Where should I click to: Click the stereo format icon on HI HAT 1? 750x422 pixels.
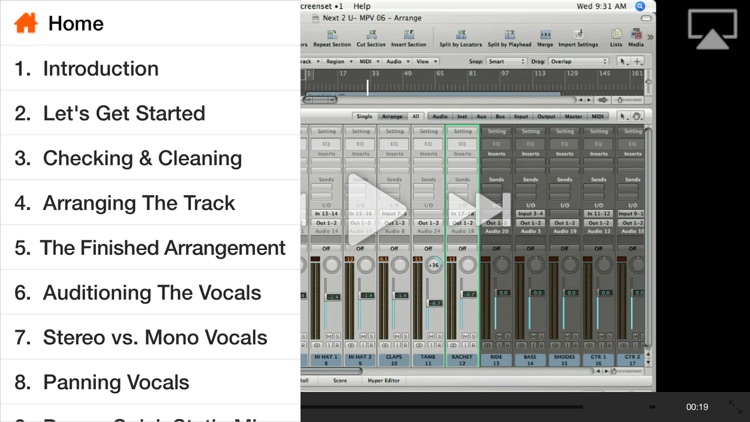(x=317, y=345)
